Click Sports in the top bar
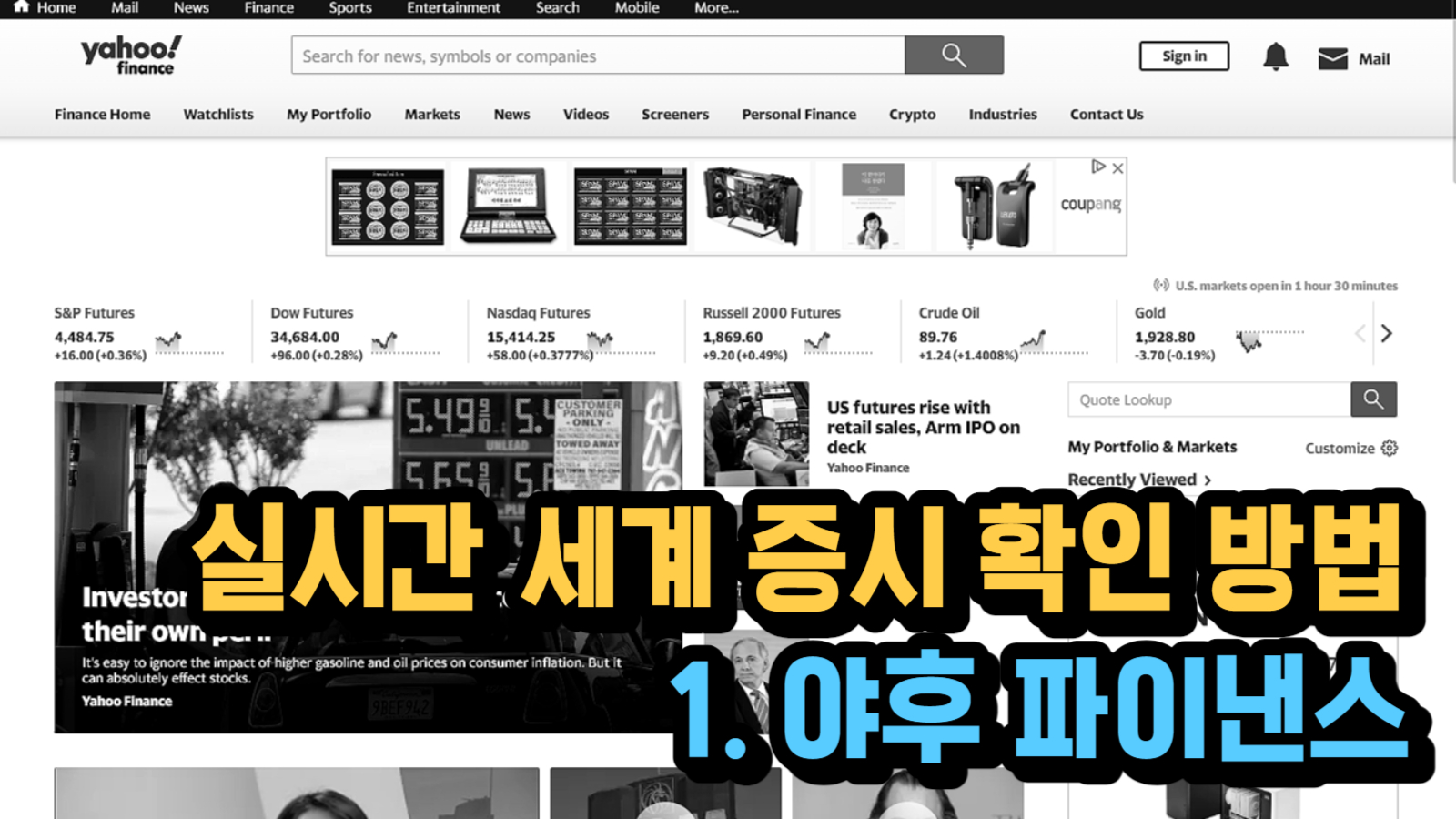Viewport: 1456px width, 819px height. pyautogui.click(x=350, y=7)
